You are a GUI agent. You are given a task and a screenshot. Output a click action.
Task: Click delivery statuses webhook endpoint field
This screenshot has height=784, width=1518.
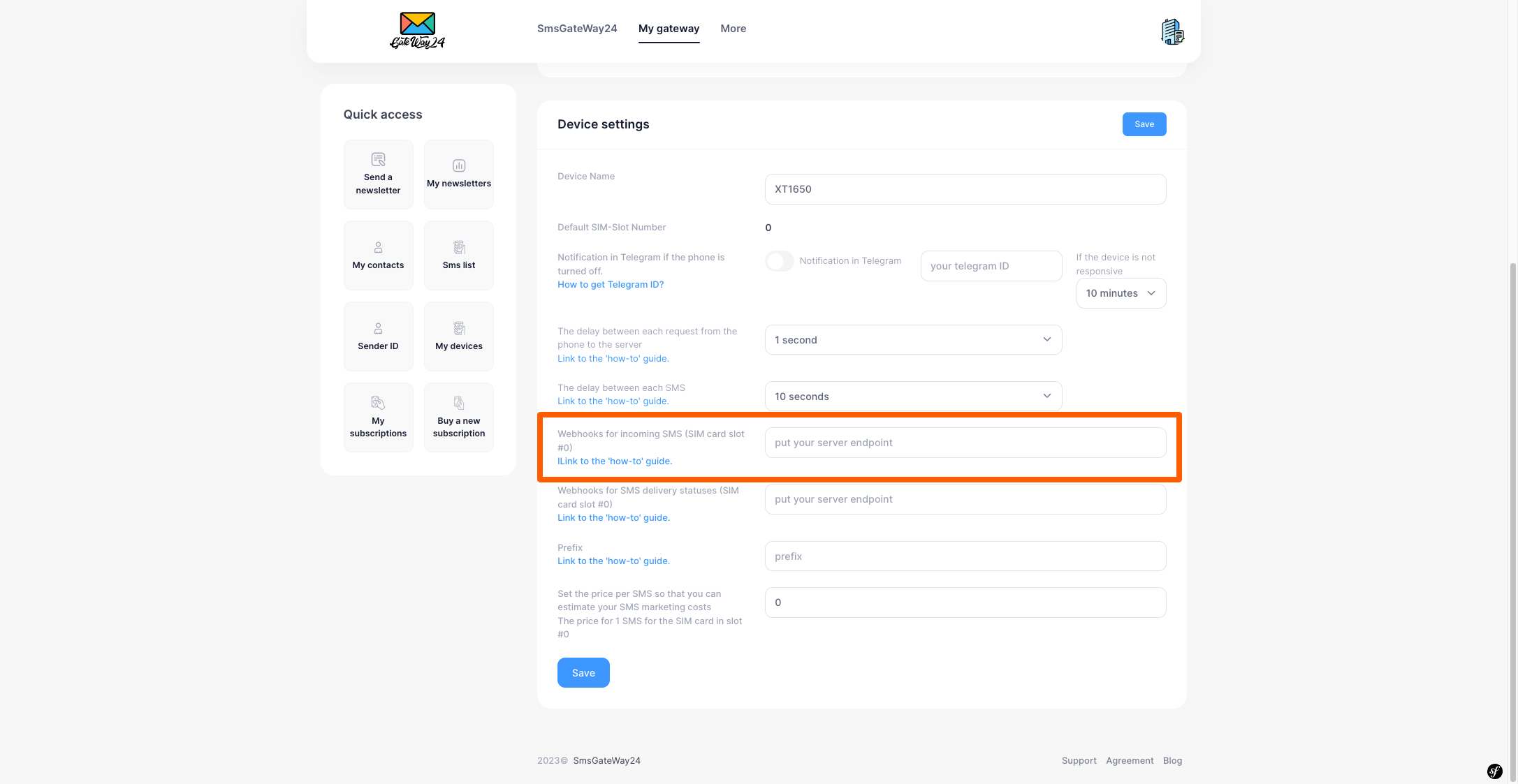pyautogui.click(x=965, y=499)
